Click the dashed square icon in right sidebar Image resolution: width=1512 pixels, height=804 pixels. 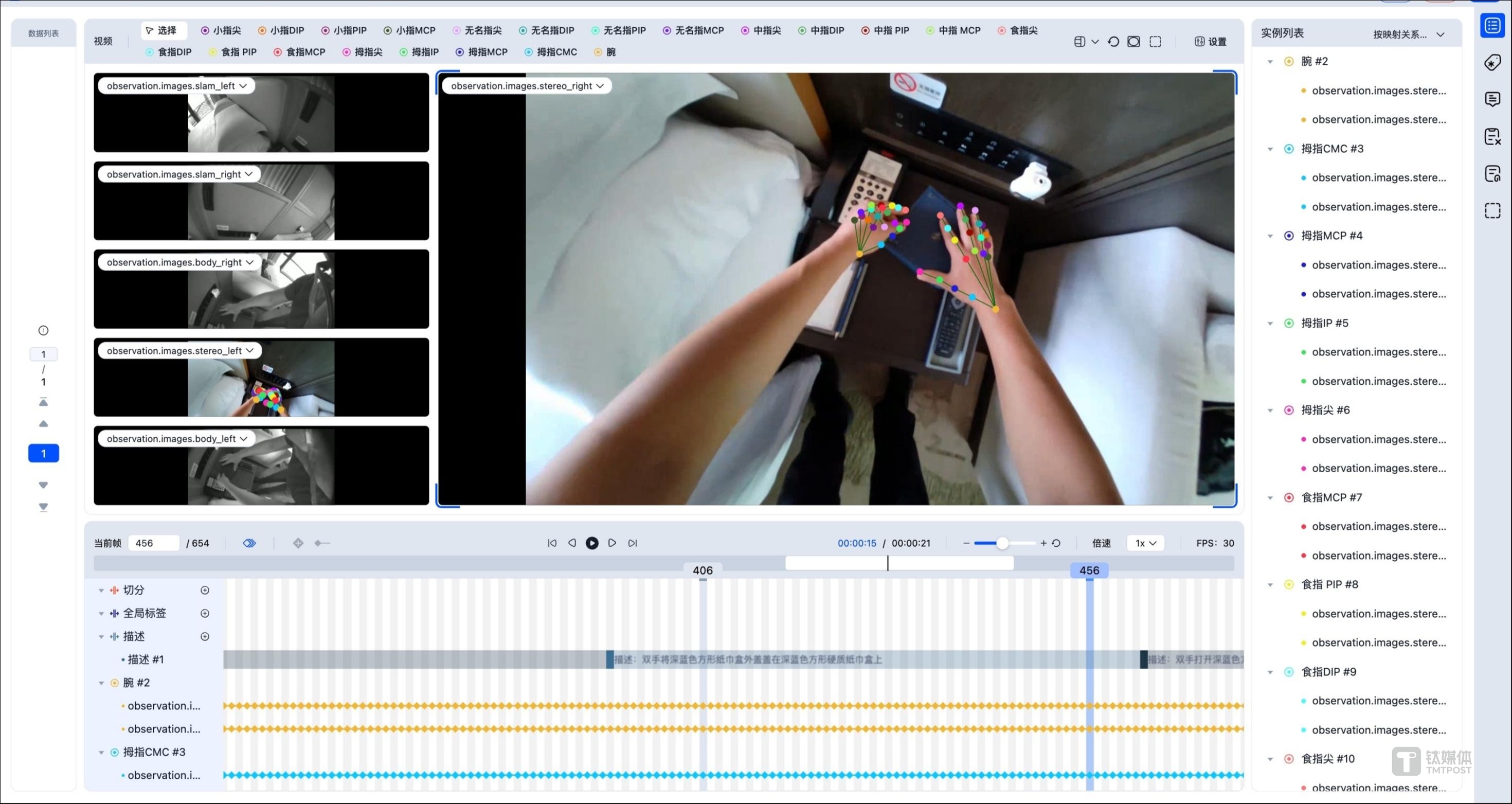[x=1492, y=210]
